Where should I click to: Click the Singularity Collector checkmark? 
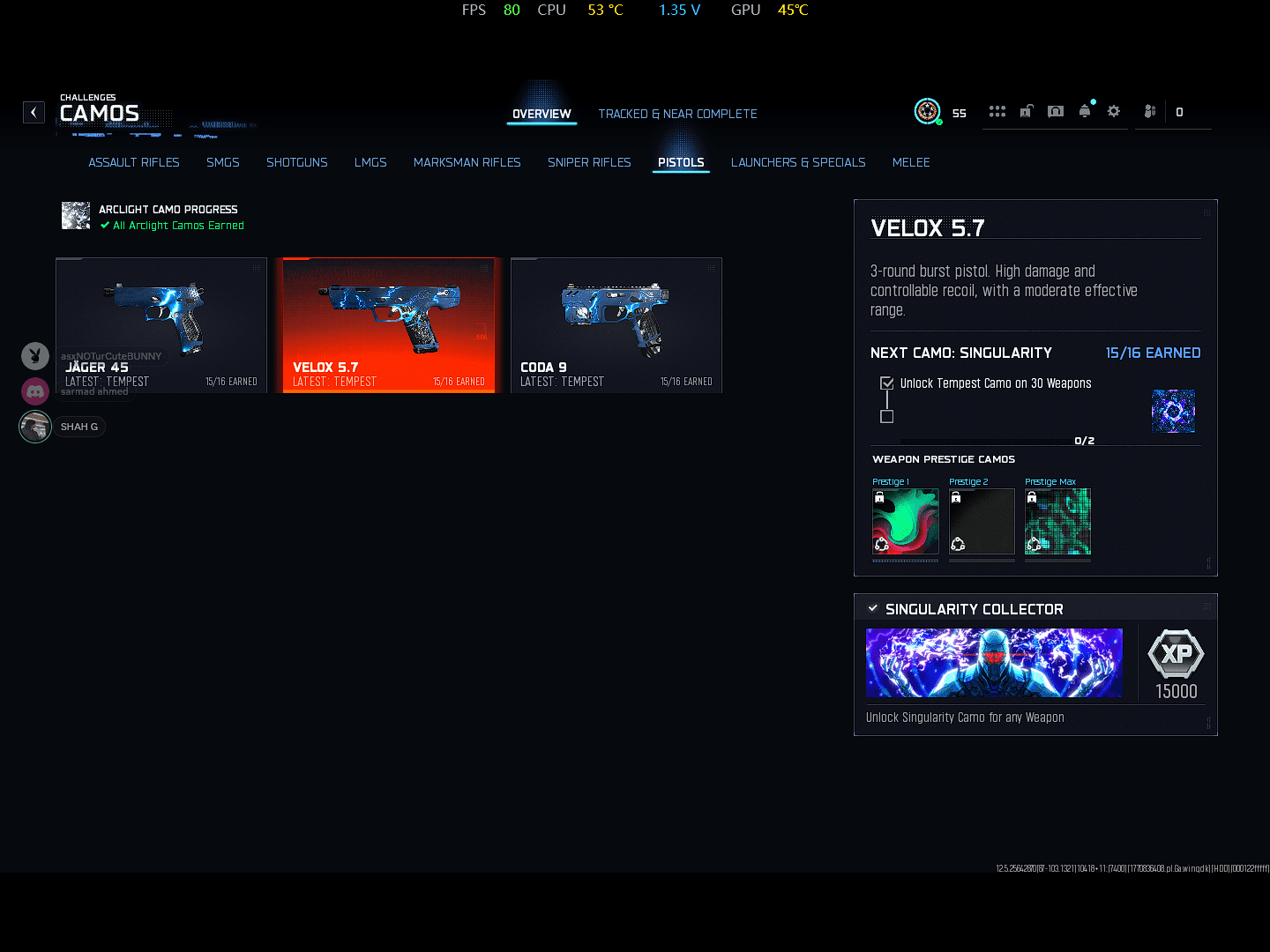point(873,609)
